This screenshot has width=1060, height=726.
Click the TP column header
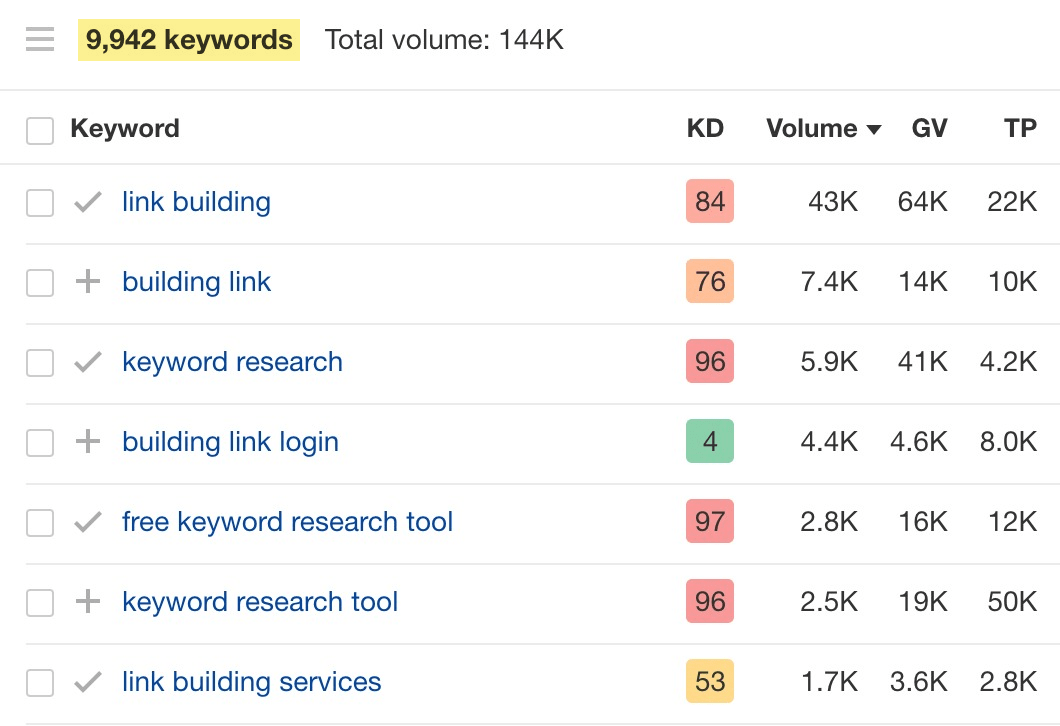(x=1020, y=129)
